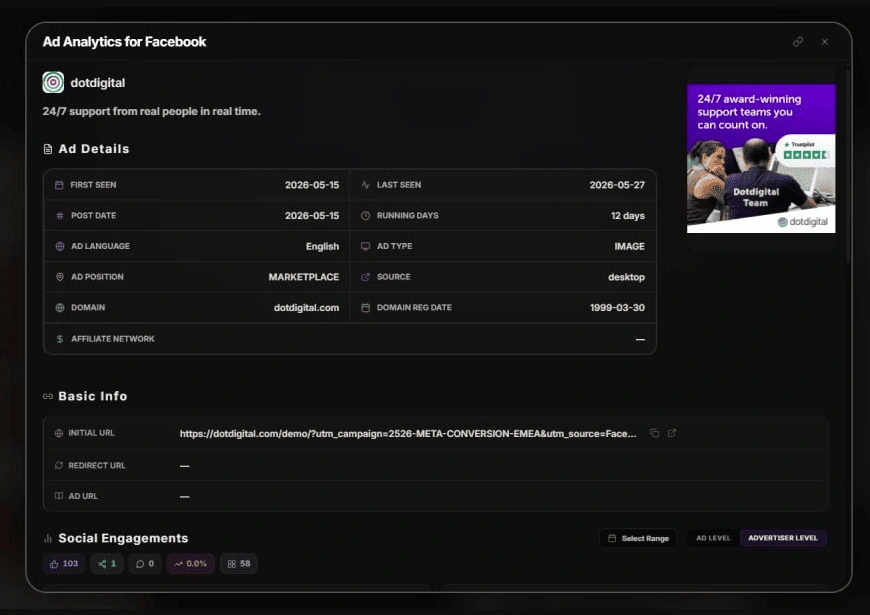Image resolution: width=870 pixels, height=615 pixels.
Task: Switch to the AD LEVEL tab
Action: (x=714, y=538)
